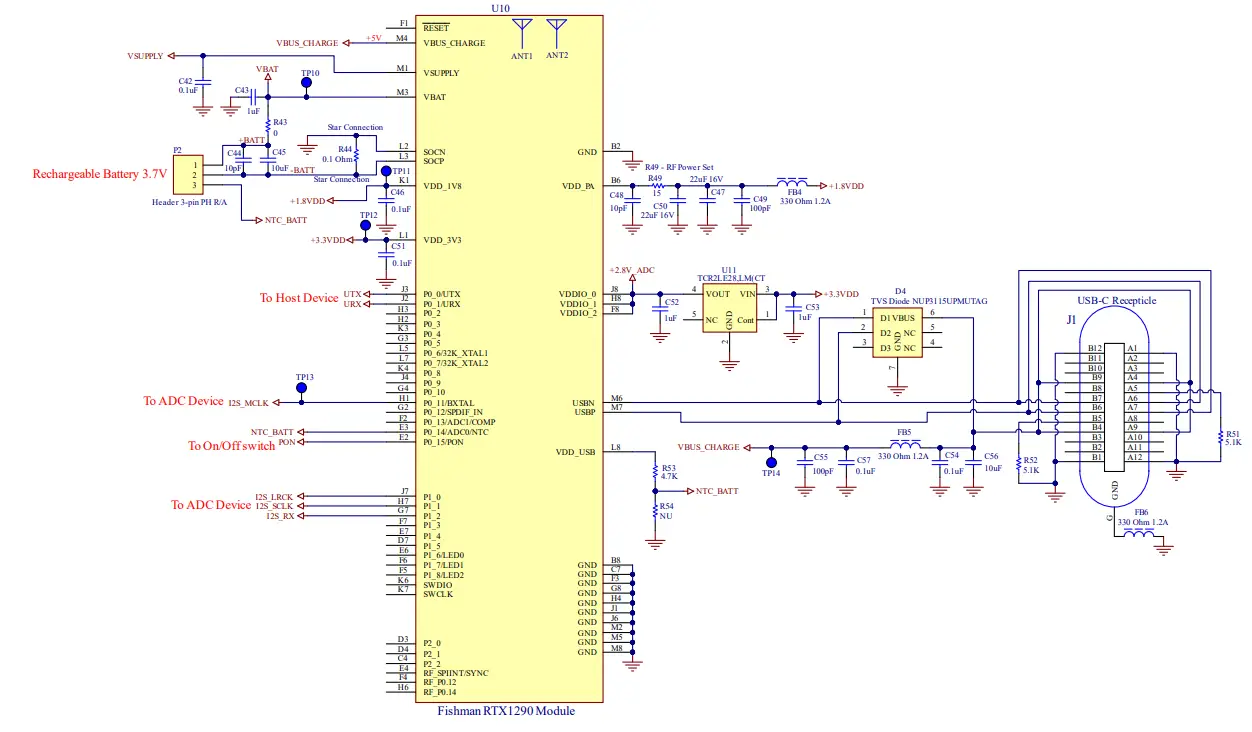Click the P2 3-pin header symbol

[186, 174]
